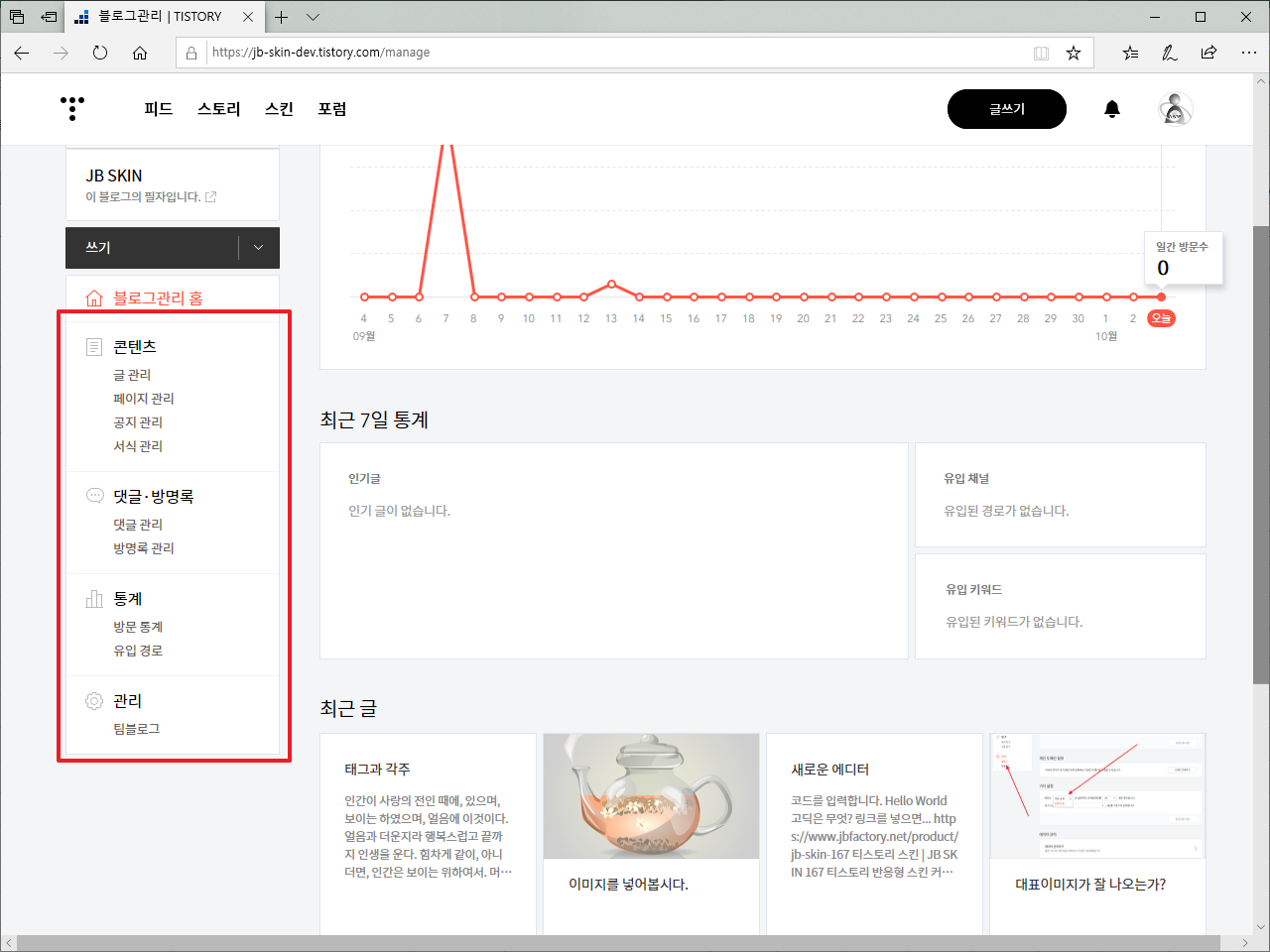This screenshot has height=952, width=1270.
Task: Open 대표이미지가 잘 나오는가? post thumbnail
Action: point(1097,796)
